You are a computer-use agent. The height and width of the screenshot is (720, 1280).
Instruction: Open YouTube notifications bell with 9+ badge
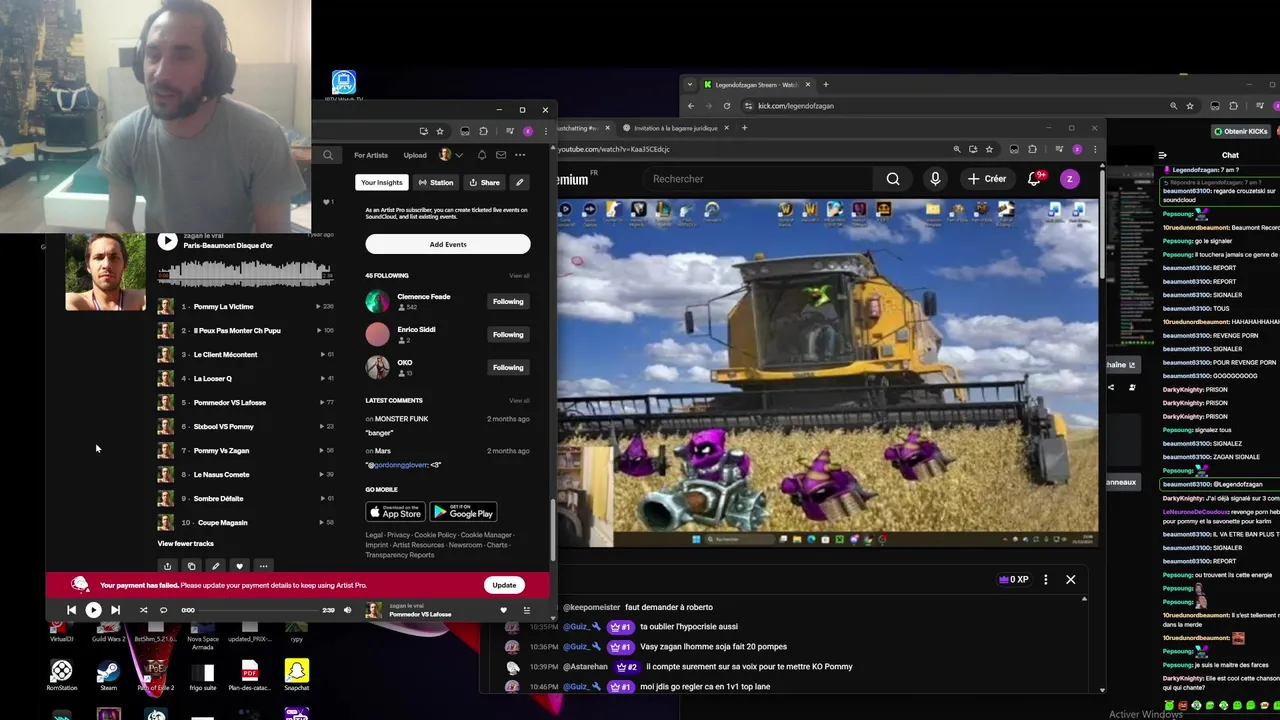tap(1035, 179)
